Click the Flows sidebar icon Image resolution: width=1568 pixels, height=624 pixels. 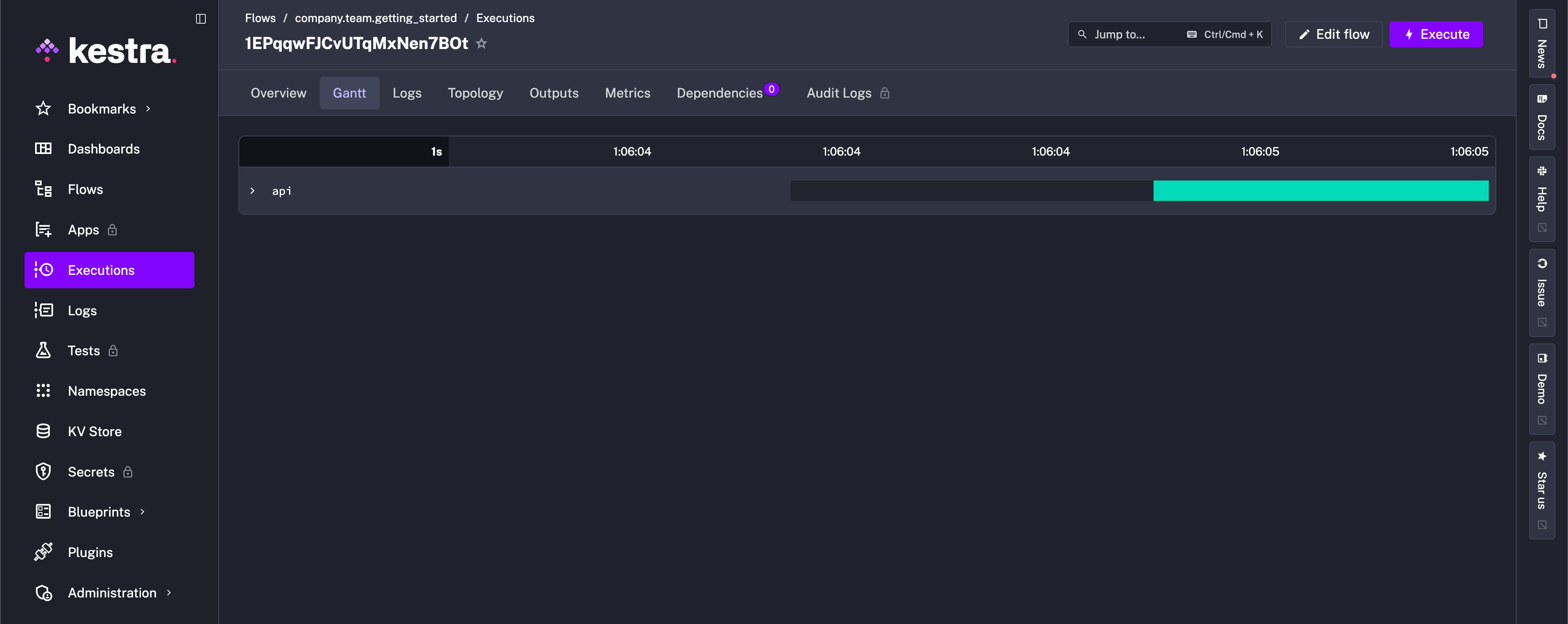pos(43,189)
